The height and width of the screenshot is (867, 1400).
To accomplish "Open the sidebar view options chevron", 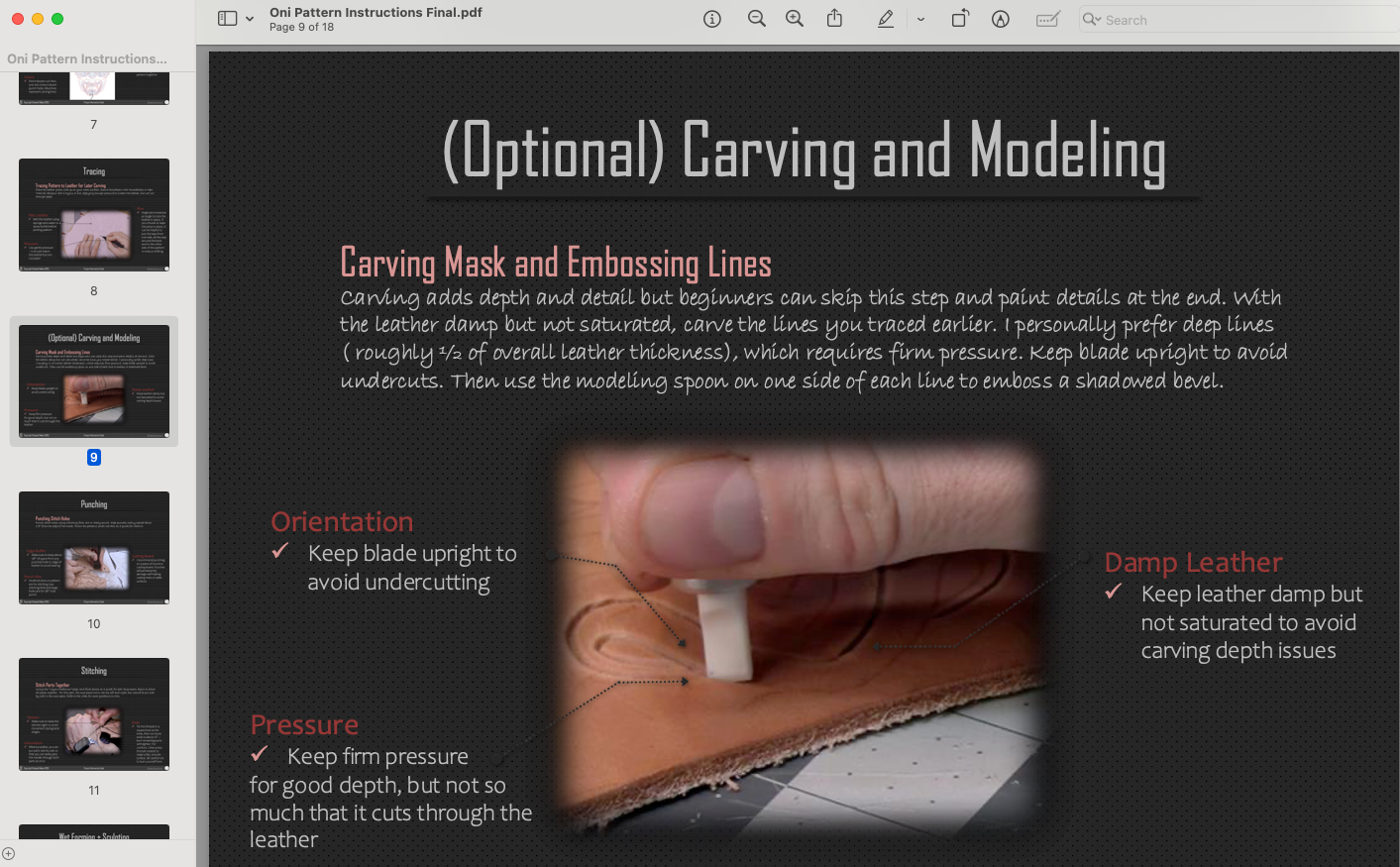I will [x=250, y=19].
